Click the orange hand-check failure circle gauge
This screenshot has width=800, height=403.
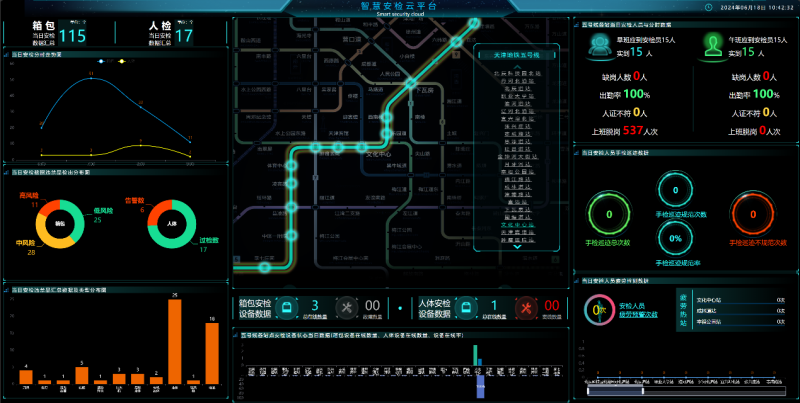point(756,213)
